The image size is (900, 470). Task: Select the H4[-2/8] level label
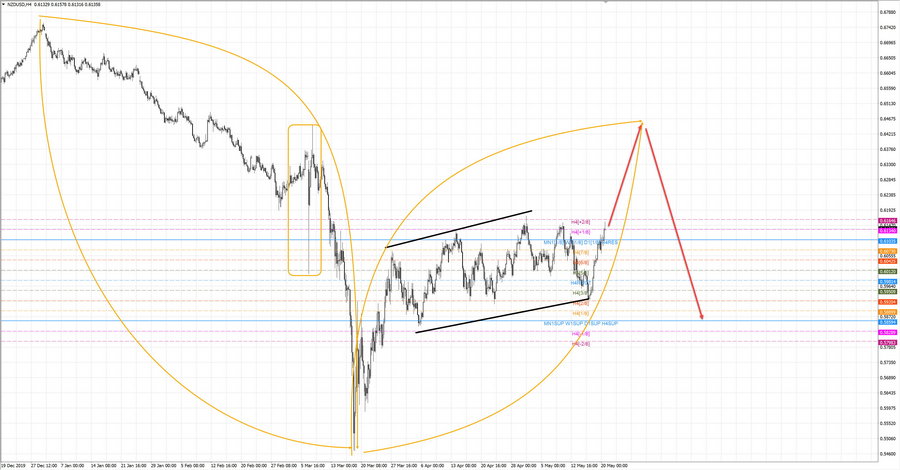click(580, 344)
